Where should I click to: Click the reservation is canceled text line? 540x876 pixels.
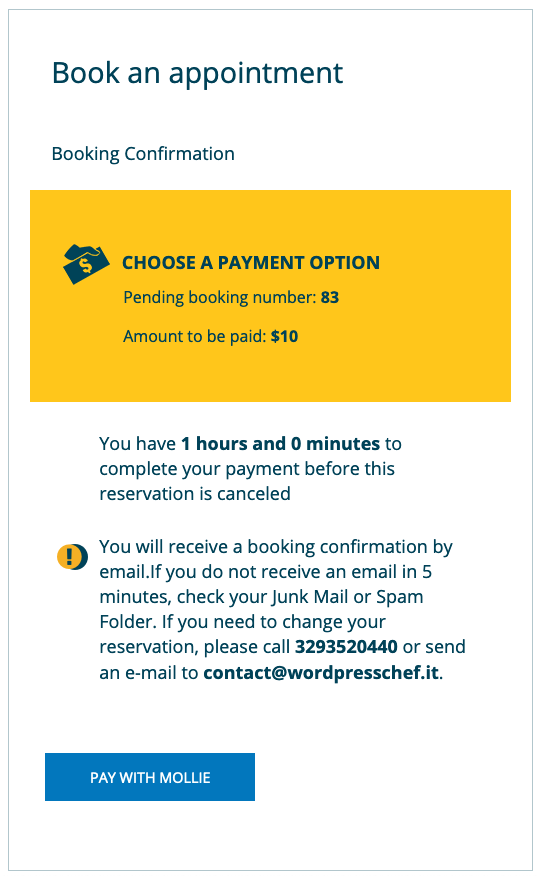tap(195, 494)
